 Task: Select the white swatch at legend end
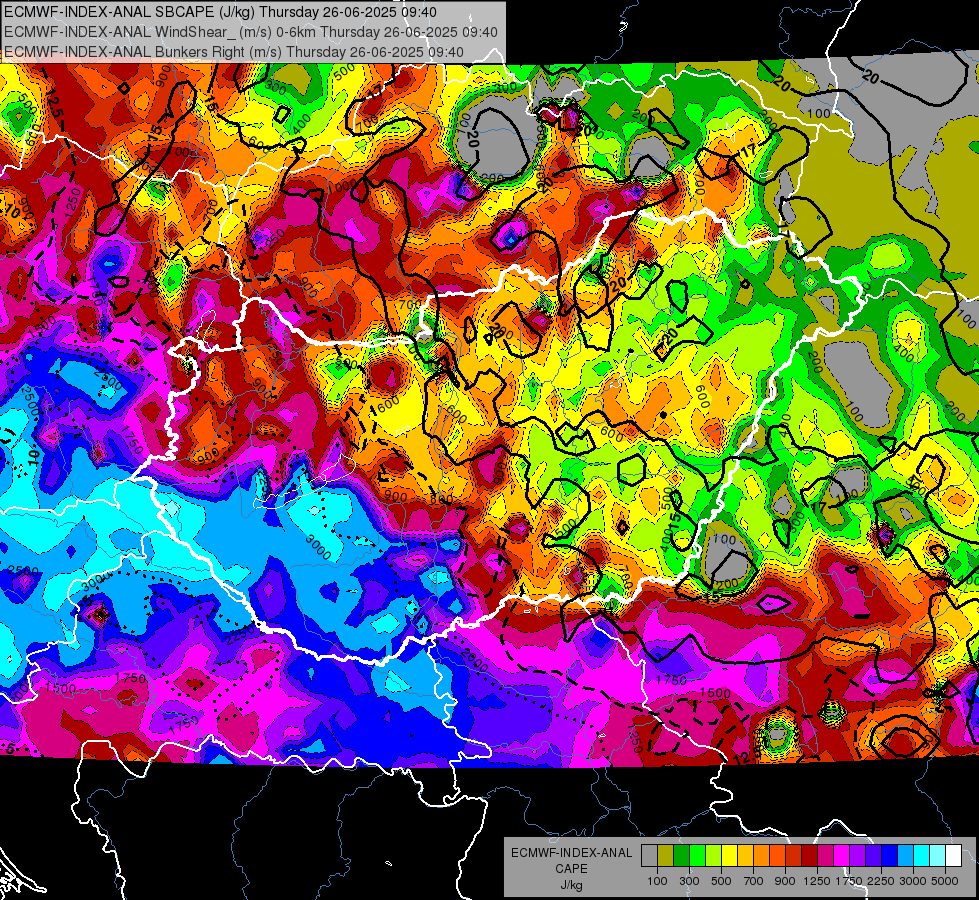pos(953,856)
